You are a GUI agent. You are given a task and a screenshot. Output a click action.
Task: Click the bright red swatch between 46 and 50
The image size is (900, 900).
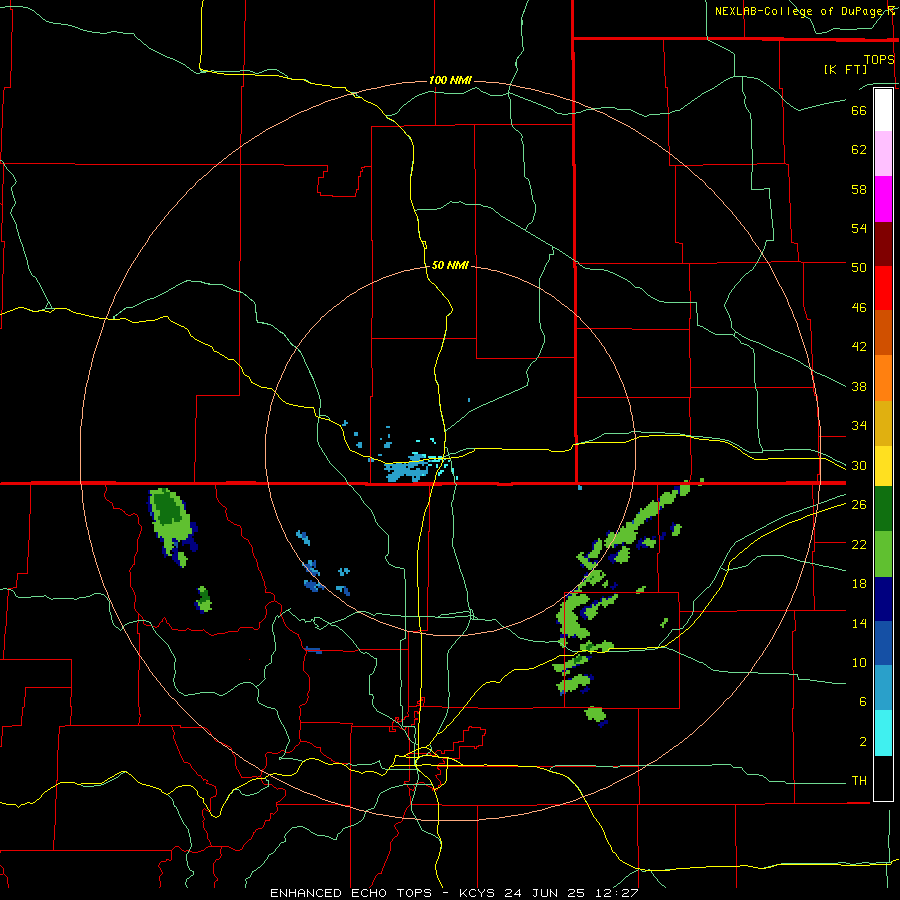(x=883, y=288)
